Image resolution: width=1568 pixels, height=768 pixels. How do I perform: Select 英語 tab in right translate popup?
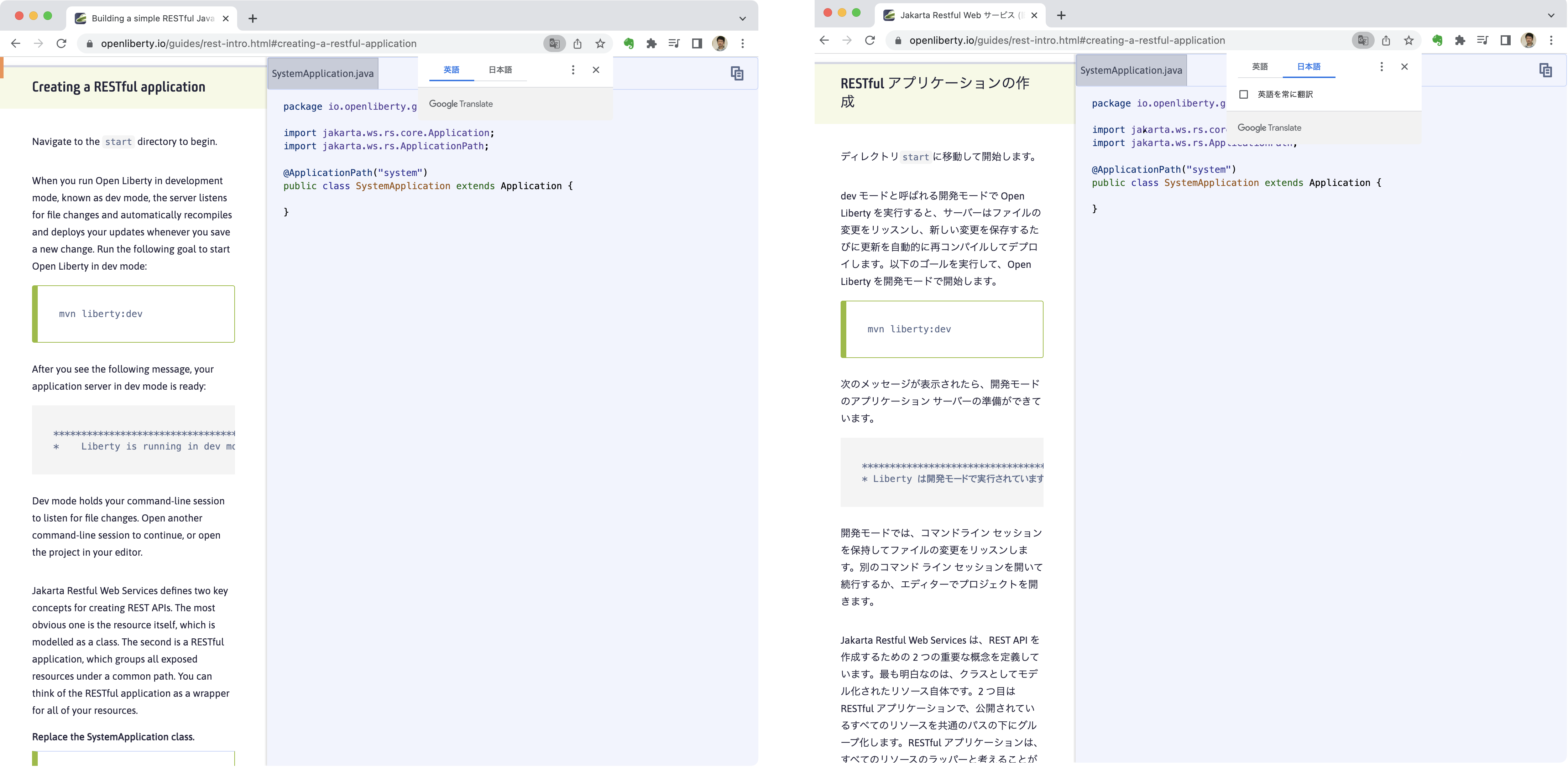point(1260,67)
